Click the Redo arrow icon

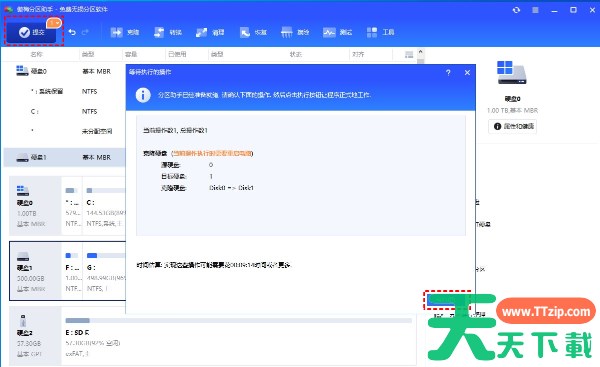[x=85, y=33]
